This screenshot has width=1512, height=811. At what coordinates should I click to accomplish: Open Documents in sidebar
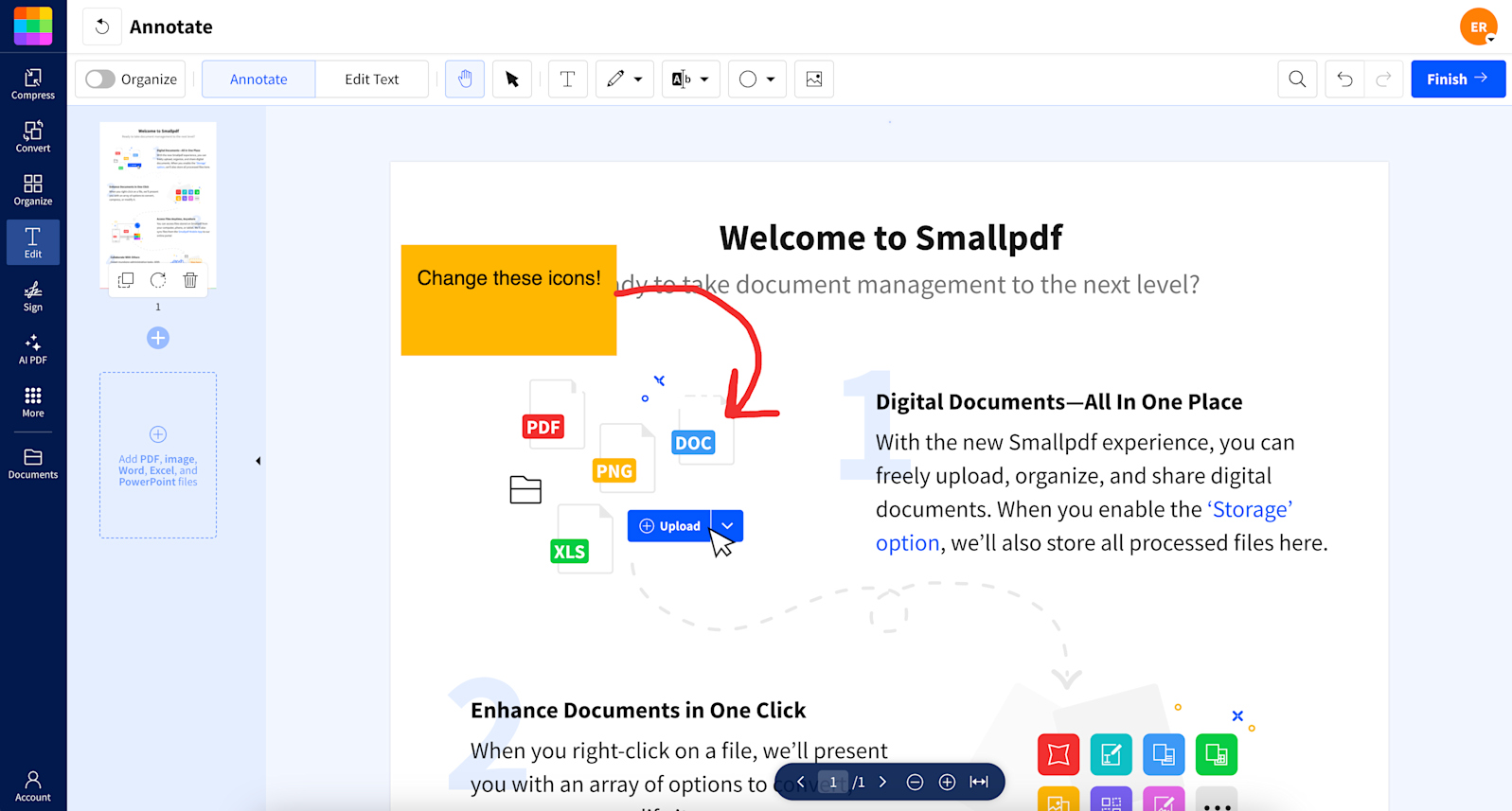pyautogui.click(x=33, y=463)
